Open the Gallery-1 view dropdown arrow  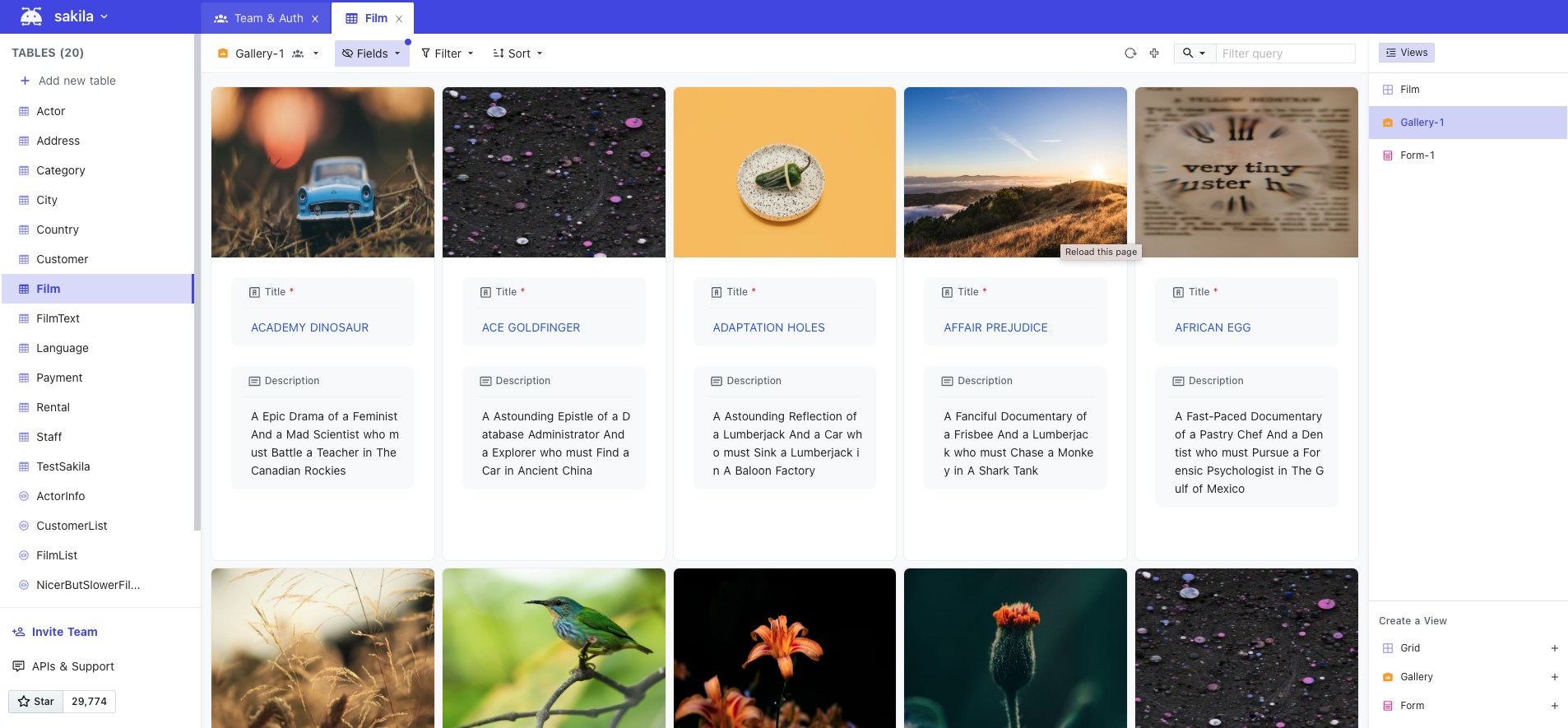click(316, 53)
